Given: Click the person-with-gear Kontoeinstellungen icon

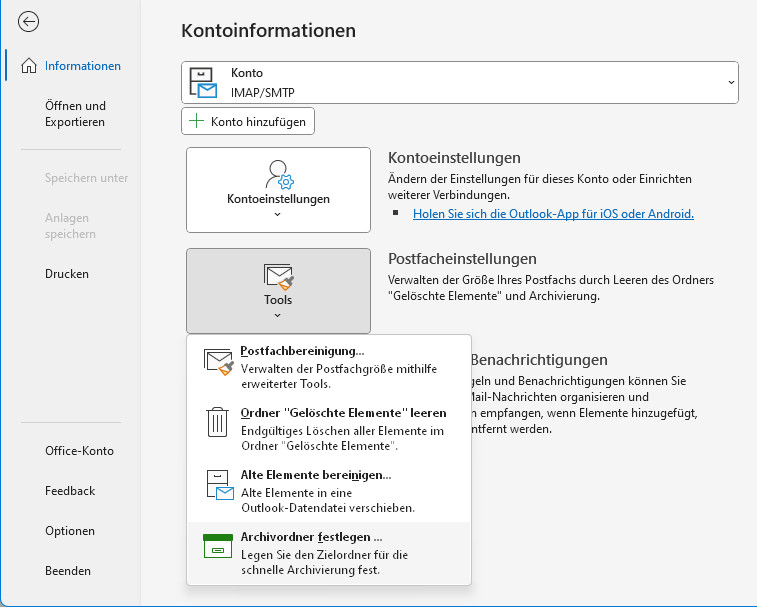Looking at the screenshot, I should [x=280, y=174].
